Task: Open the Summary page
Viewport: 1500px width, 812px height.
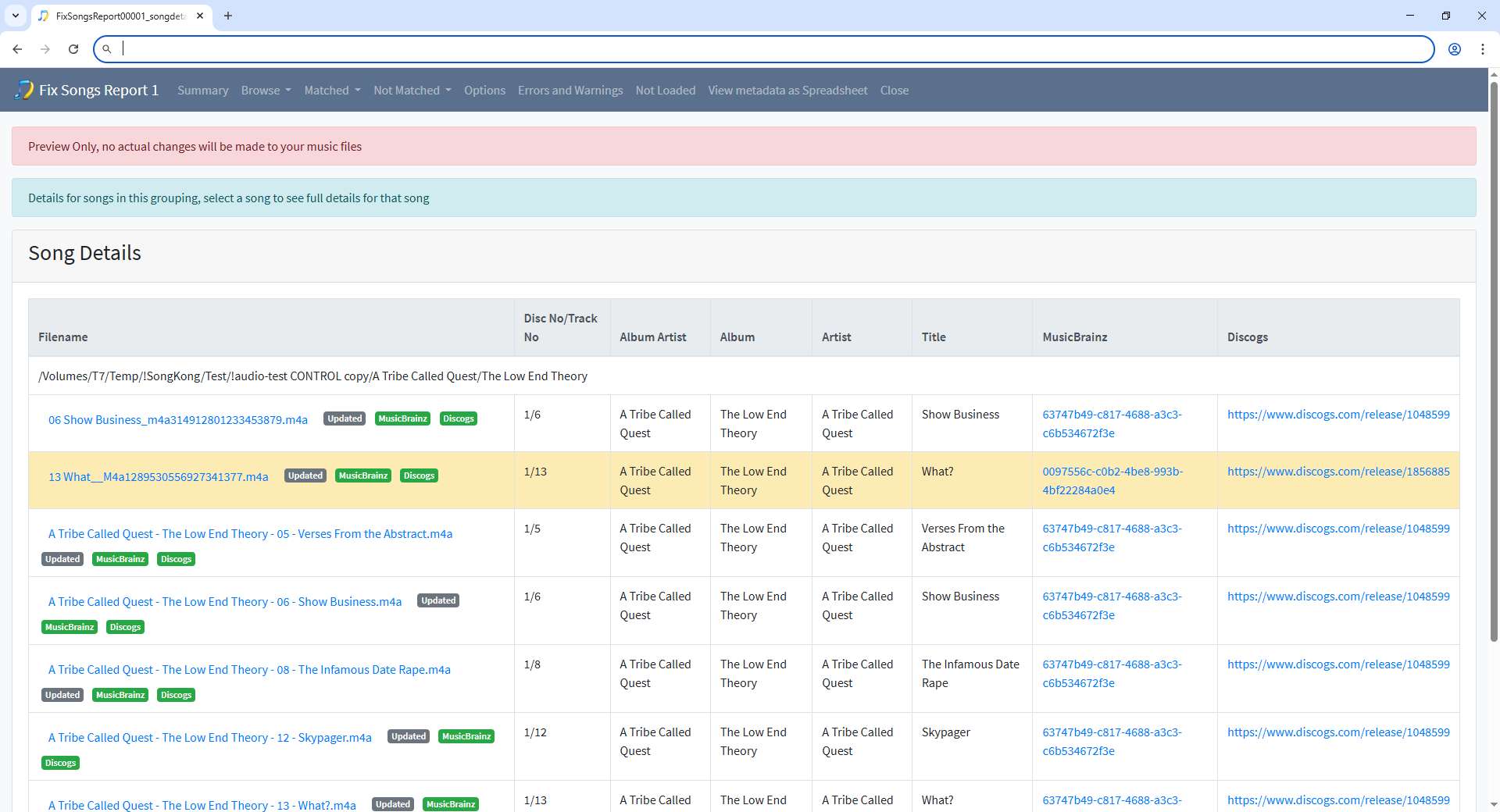Action: pos(203,91)
